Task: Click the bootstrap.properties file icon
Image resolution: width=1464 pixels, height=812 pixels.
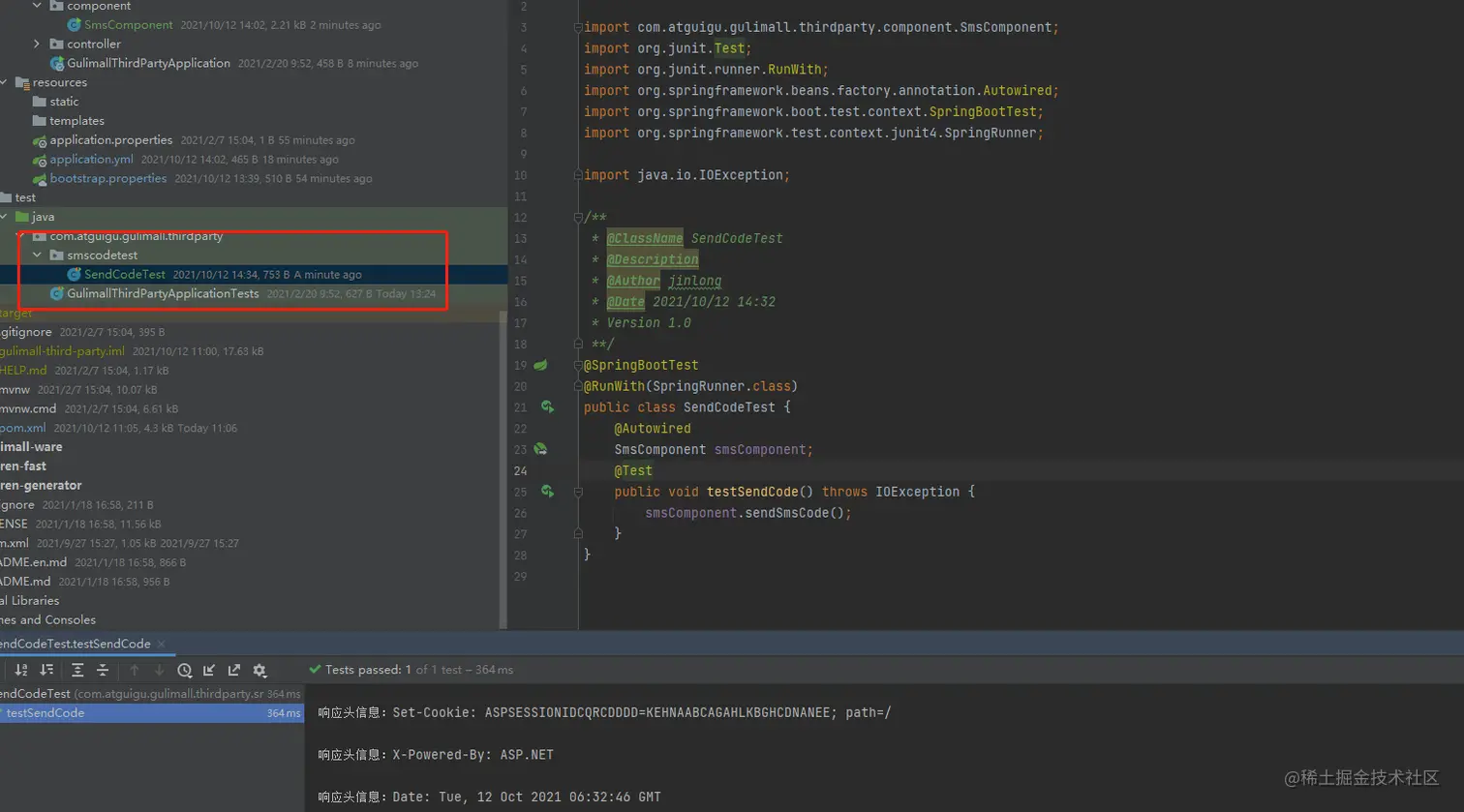Action: tap(40, 179)
